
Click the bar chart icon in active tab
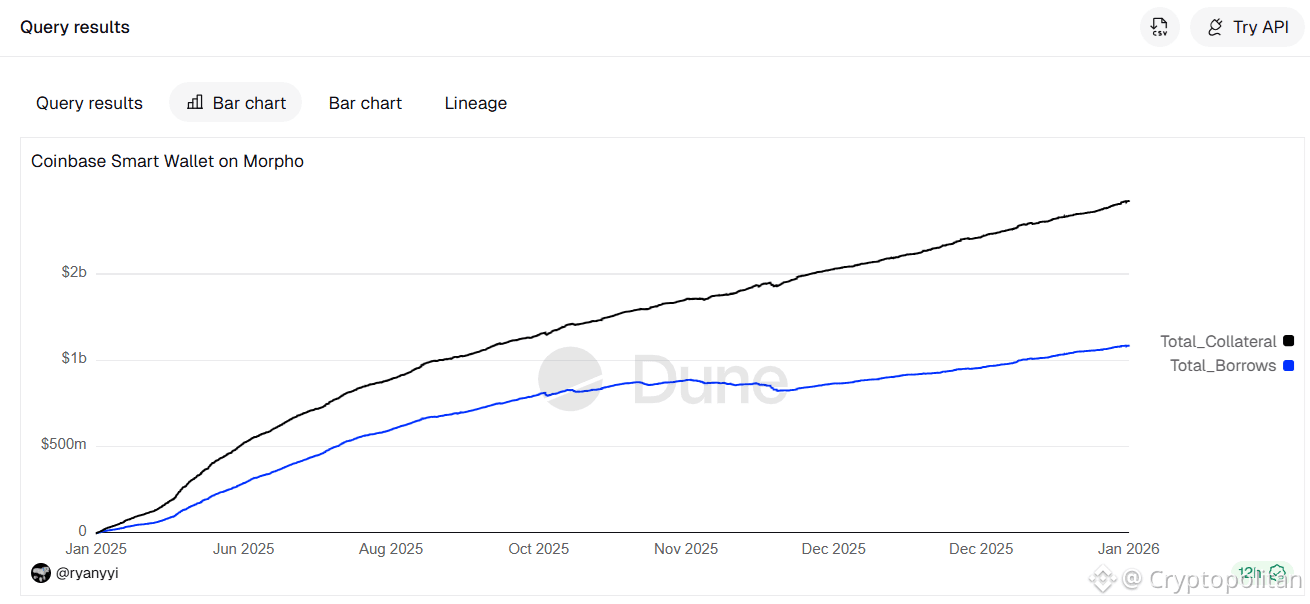[195, 102]
